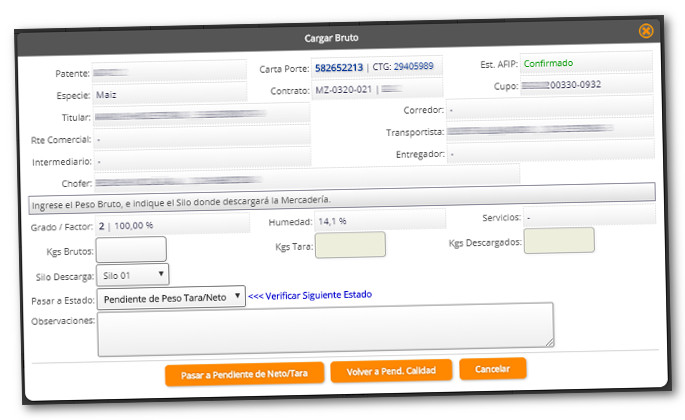The width and height of the screenshot is (685, 420).
Task: Open the CTG 29405989 link
Action: (411, 67)
